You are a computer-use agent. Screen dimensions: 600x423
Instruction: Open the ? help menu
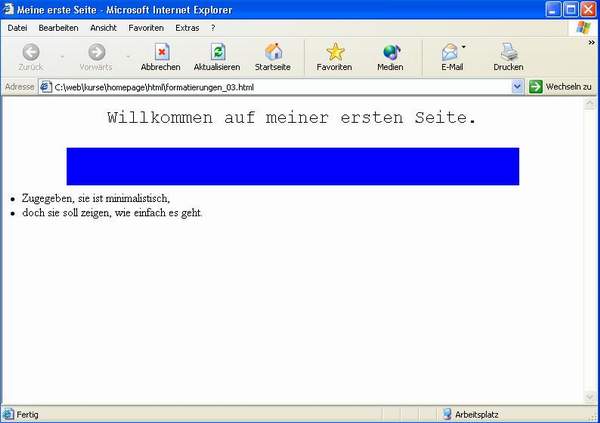coord(213,28)
